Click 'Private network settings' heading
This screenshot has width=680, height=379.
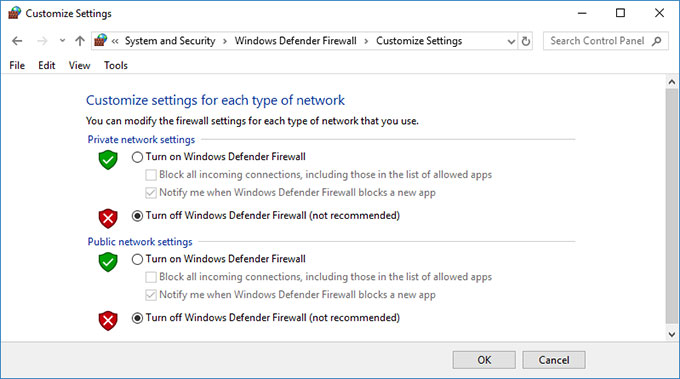[141, 140]
